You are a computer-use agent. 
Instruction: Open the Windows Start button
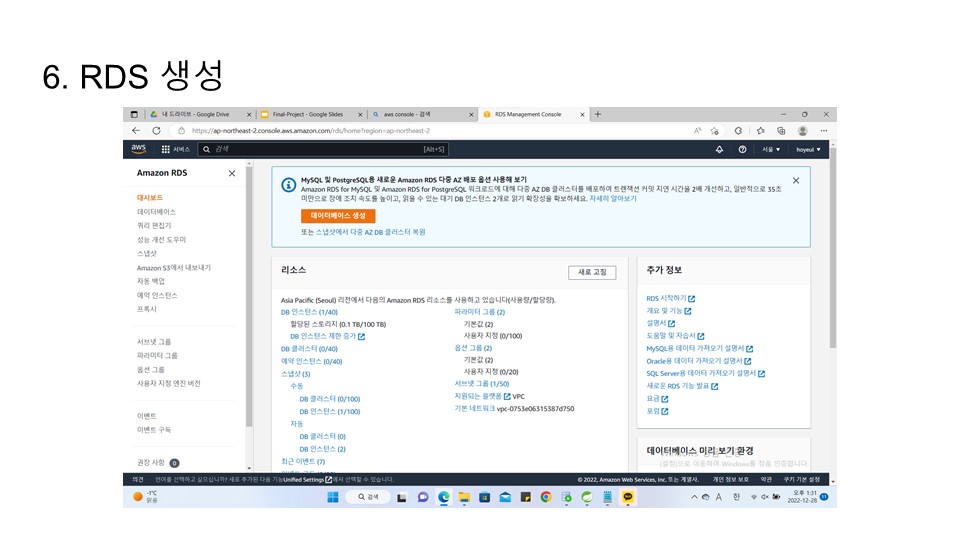pos(333,497)
